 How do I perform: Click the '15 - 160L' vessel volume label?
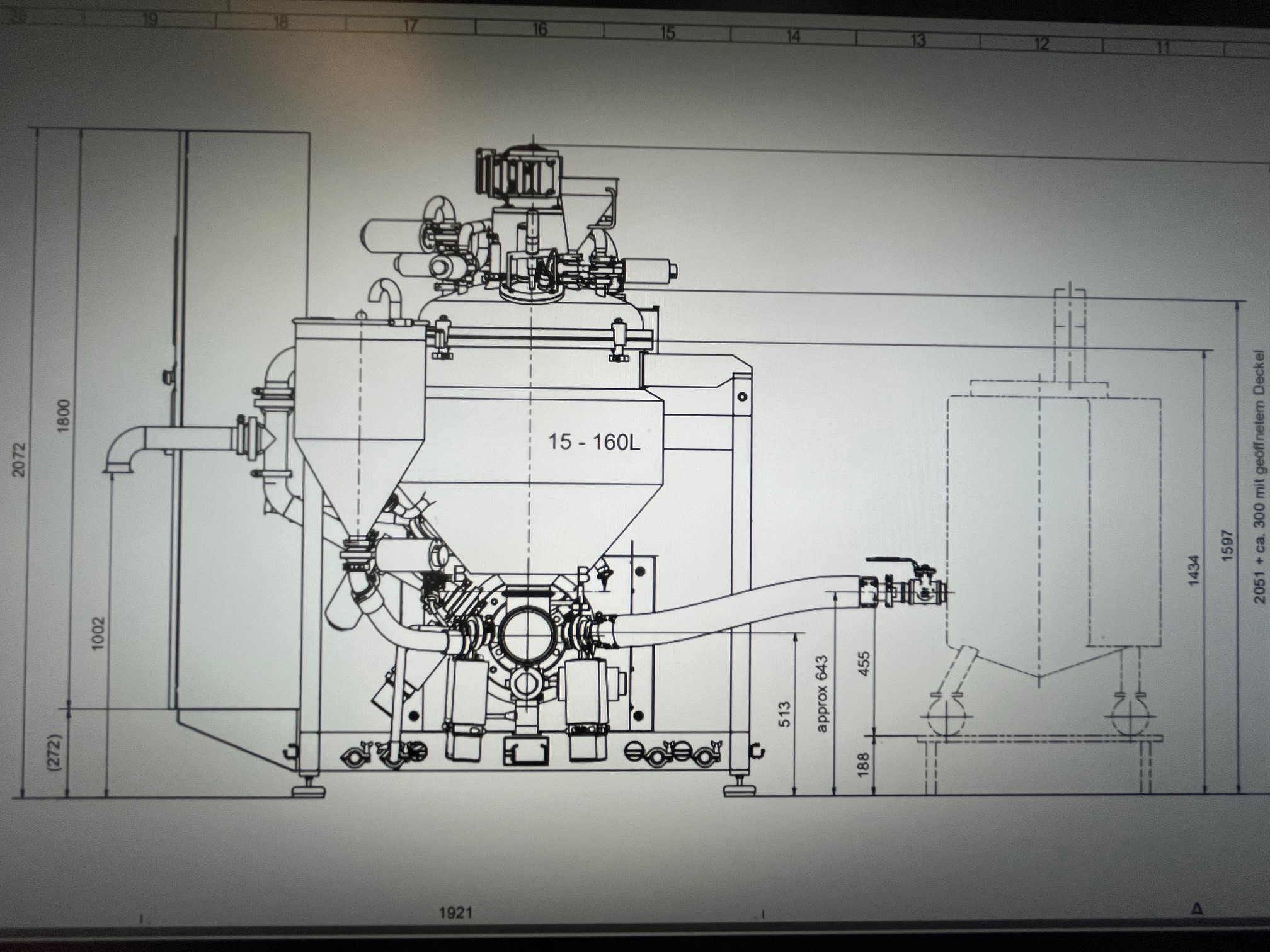593,442
